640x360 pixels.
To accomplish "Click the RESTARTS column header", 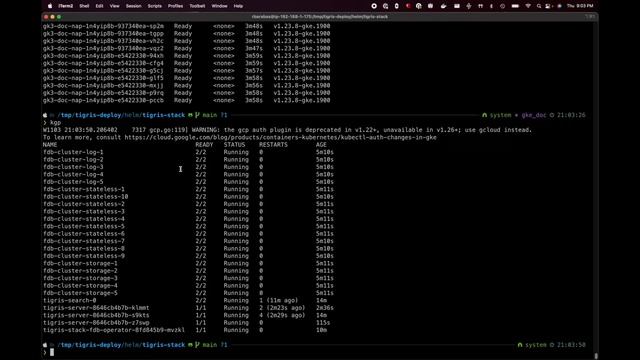I will (x=273, y=144).
